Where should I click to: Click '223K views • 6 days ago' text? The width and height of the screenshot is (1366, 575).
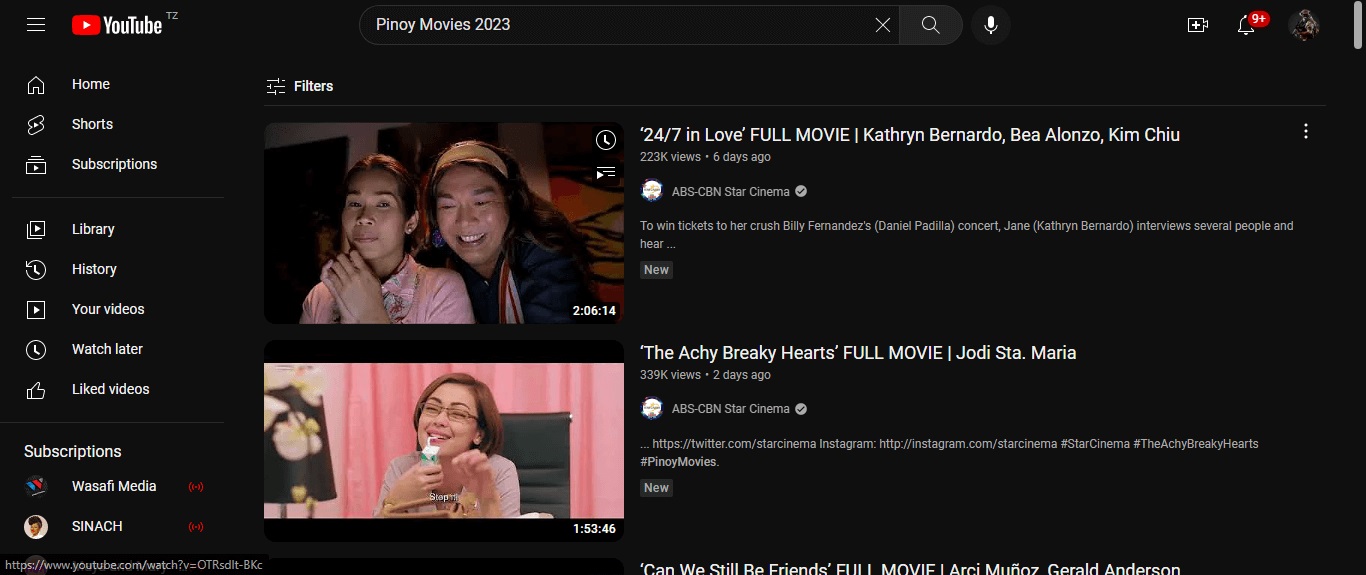coord(705,157)
